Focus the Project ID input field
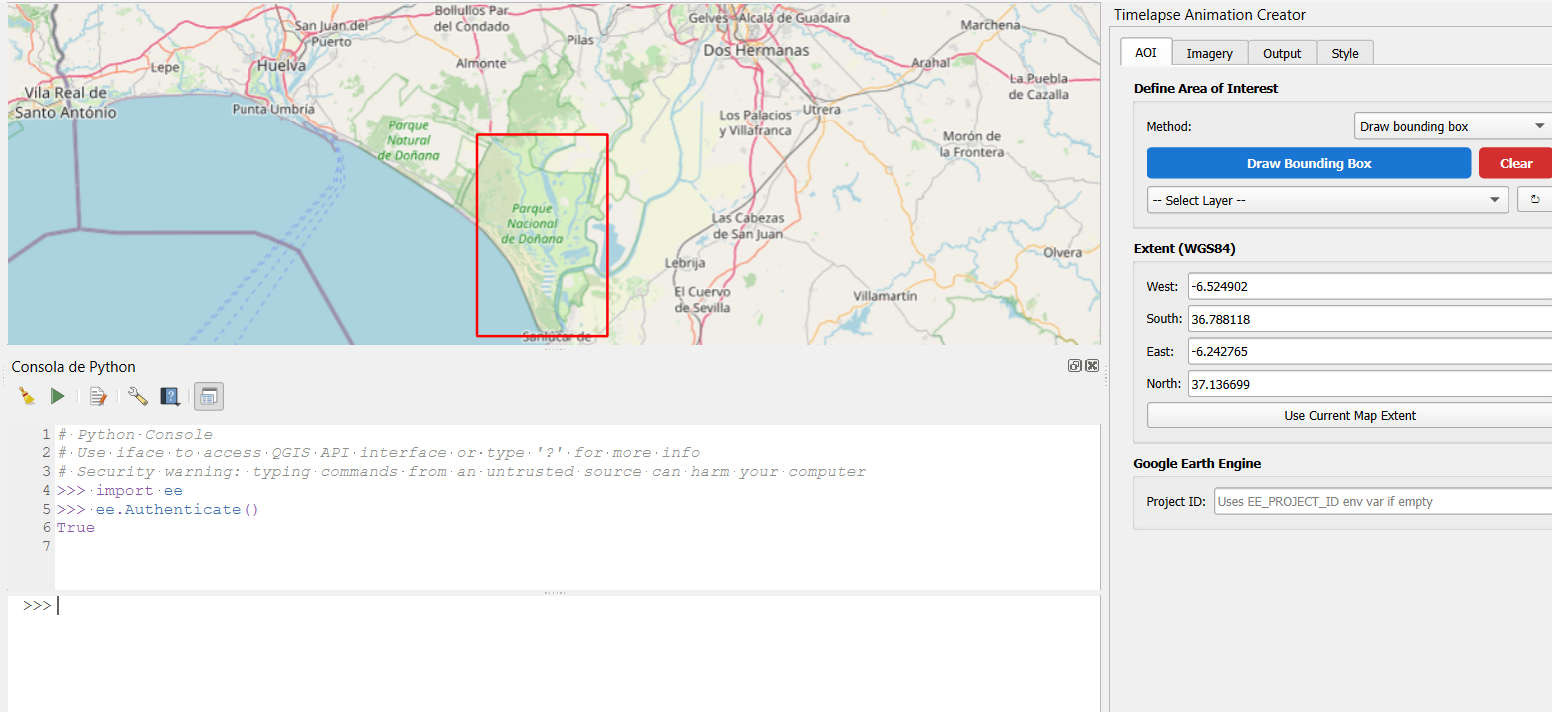This screenshot has height=712, width=1552. click(x=1381, y=502)
